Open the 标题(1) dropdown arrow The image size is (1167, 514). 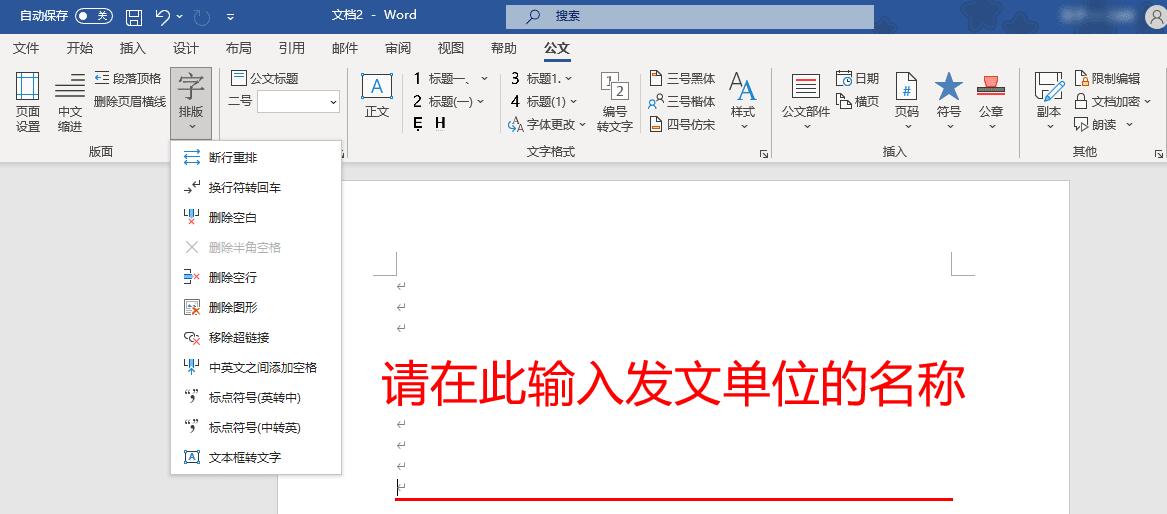click(572, 101)
